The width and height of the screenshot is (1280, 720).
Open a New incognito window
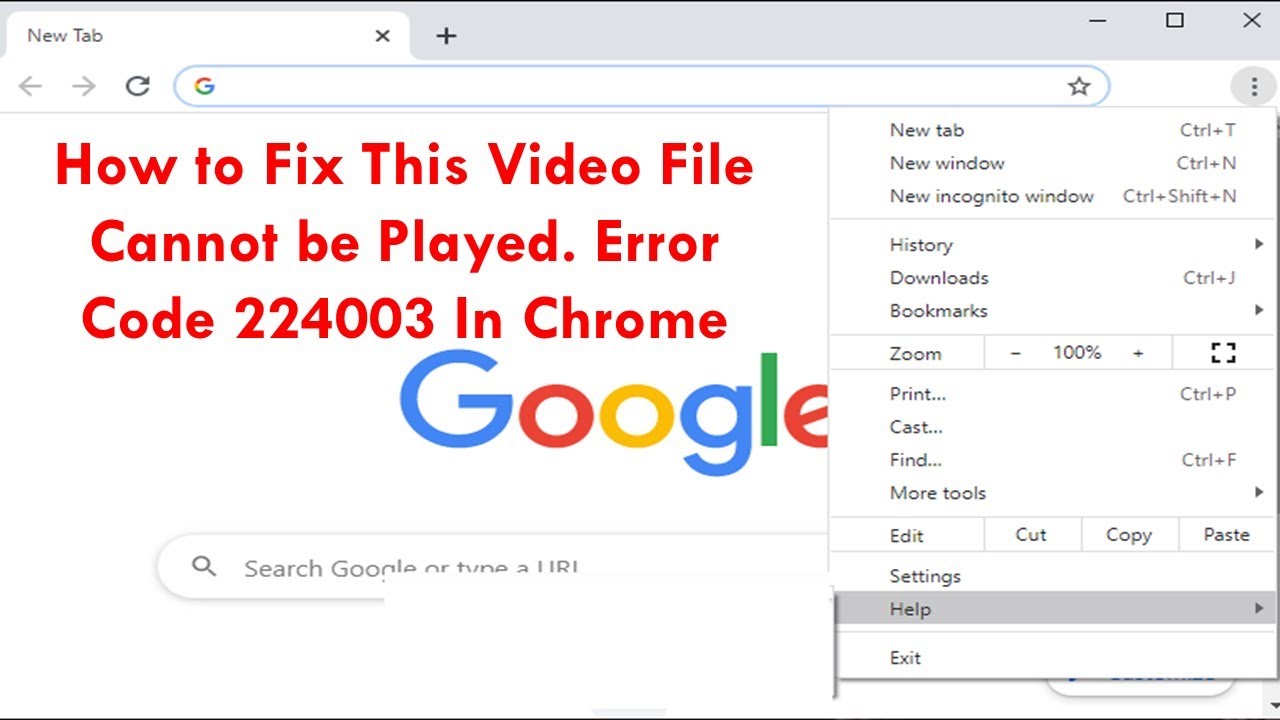1053,196
